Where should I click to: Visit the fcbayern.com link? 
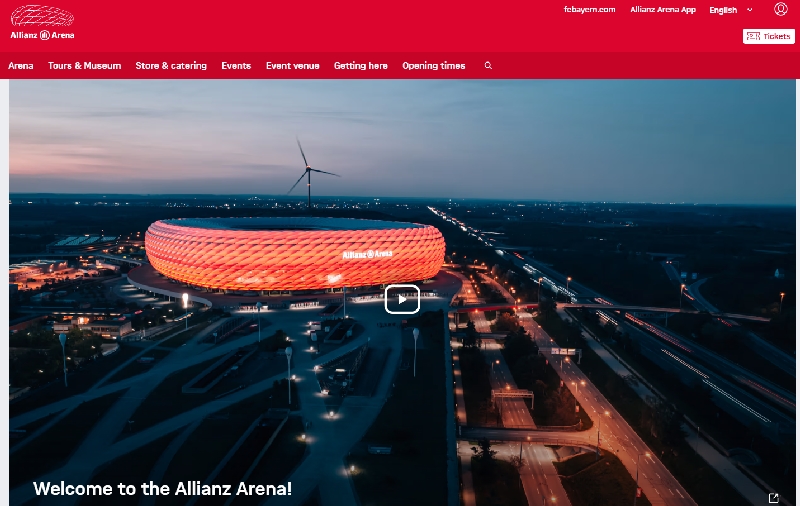click(x=589, y=9)
